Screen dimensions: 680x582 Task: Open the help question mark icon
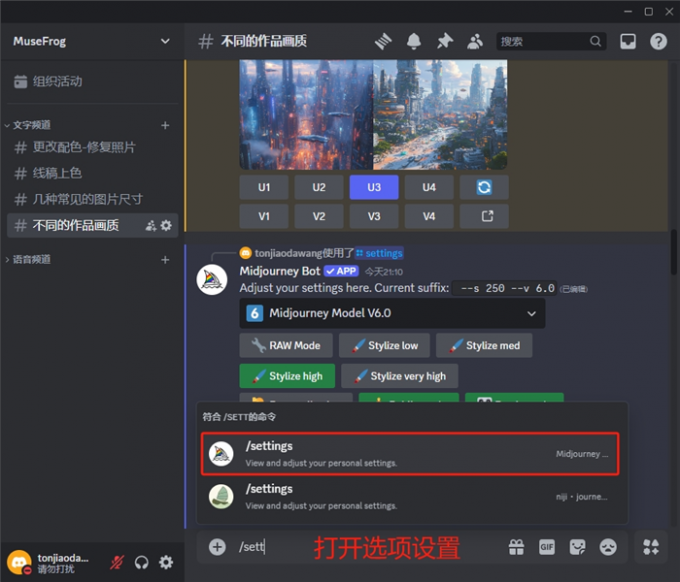[x=658, y=42]
